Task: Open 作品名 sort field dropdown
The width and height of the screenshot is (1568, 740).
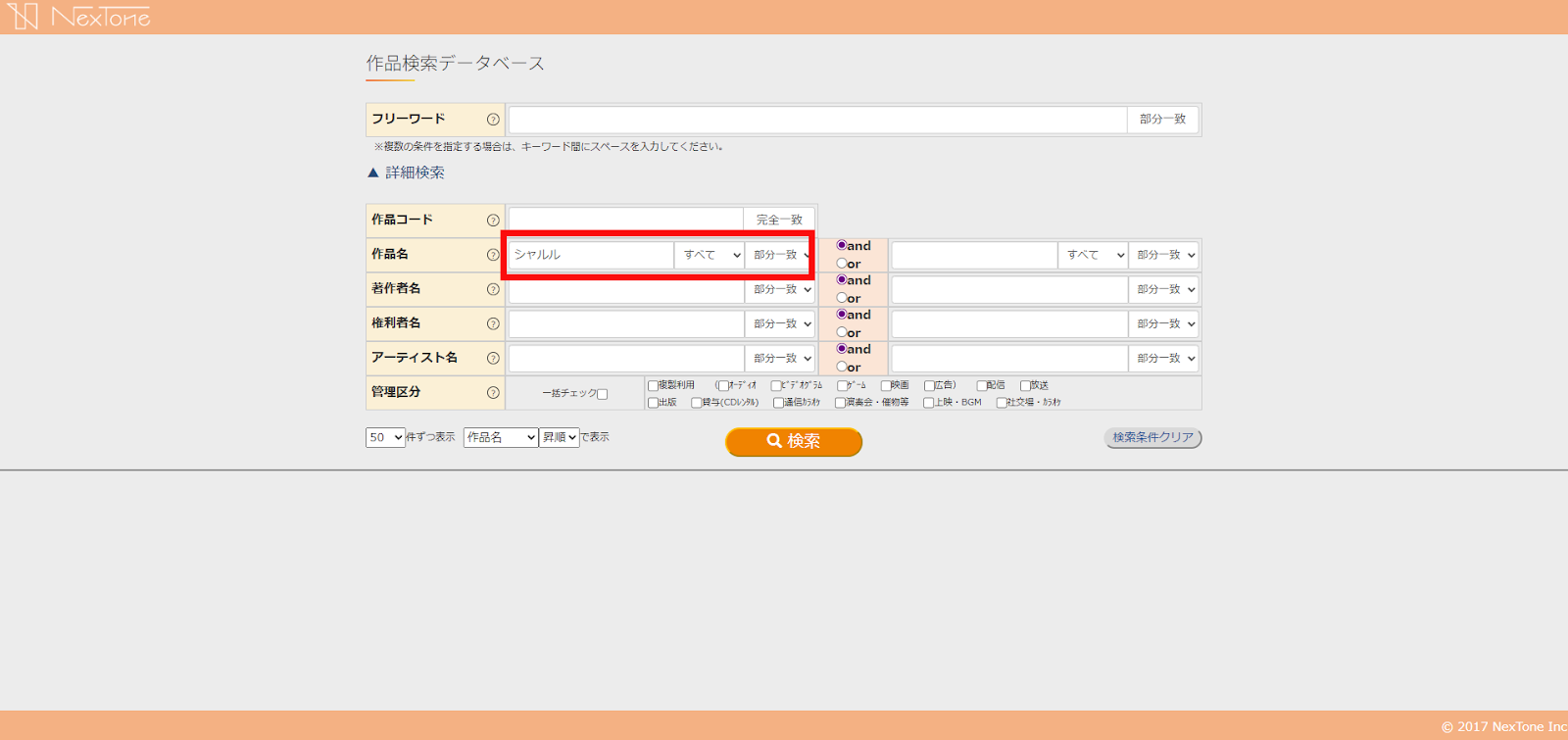Action: tap(501, 437)
